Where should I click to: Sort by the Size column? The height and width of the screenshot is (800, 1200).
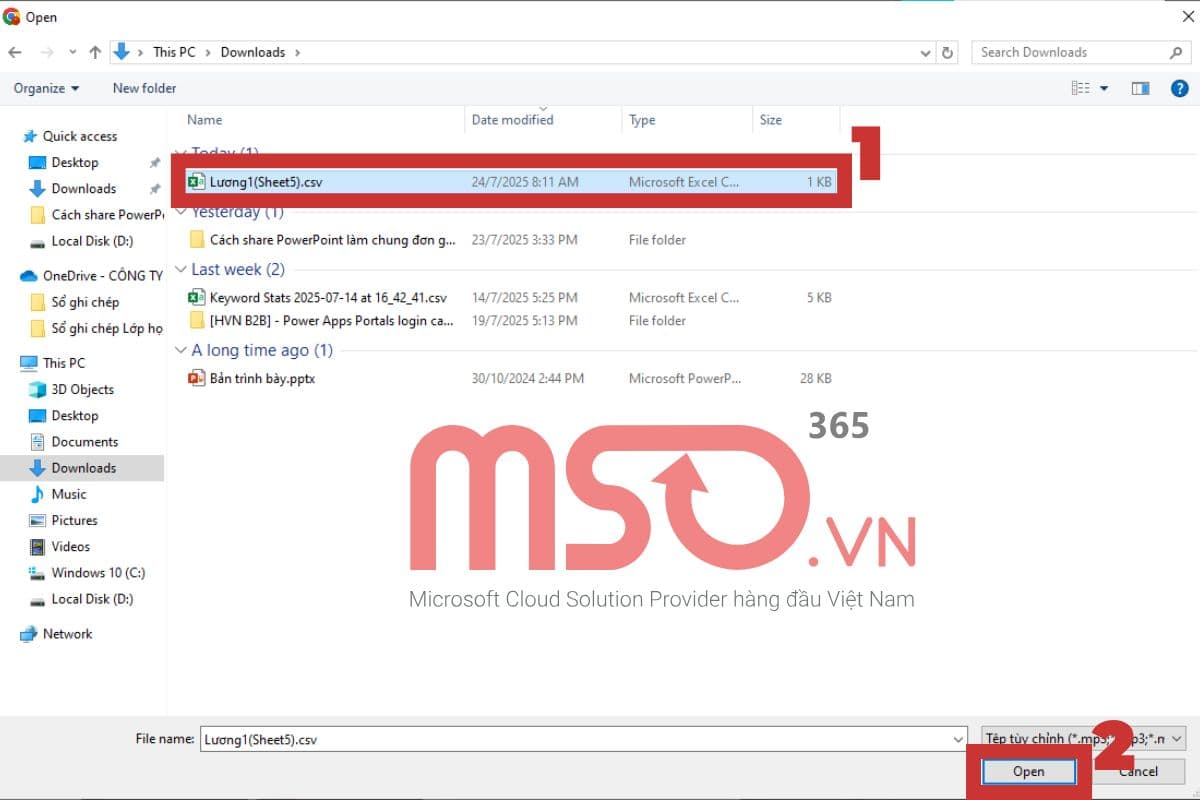click(x=770, y=120)
